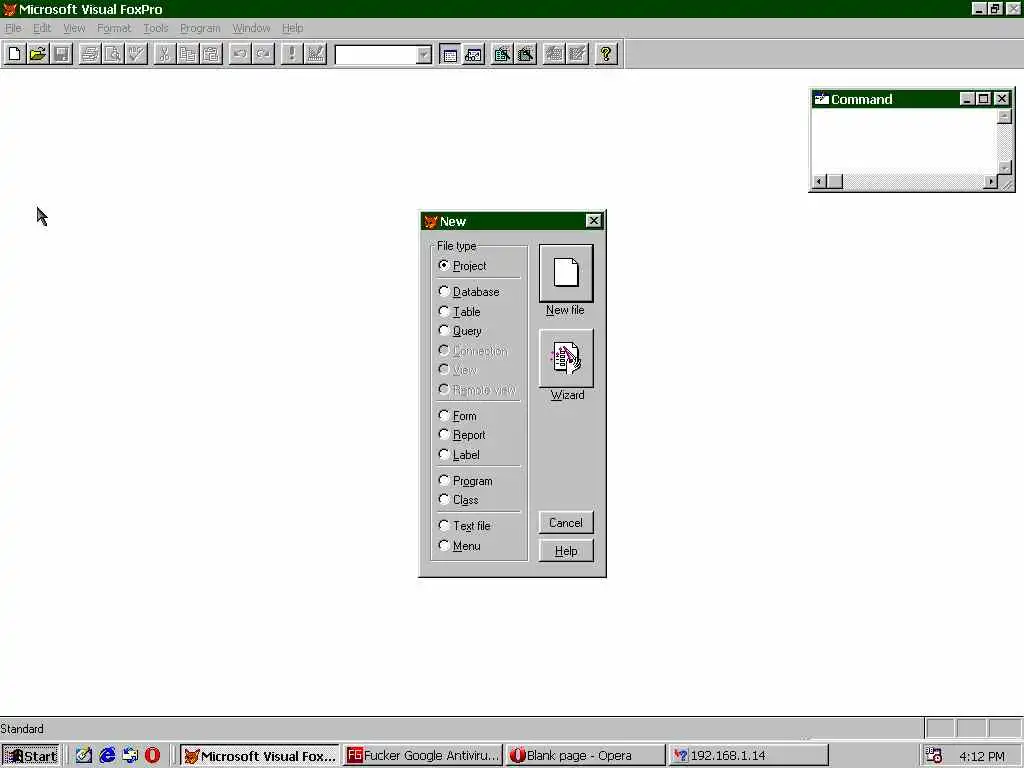Click the Modify Form toolbar icon
Screen dimensions: 1024x768
(315, 54)
